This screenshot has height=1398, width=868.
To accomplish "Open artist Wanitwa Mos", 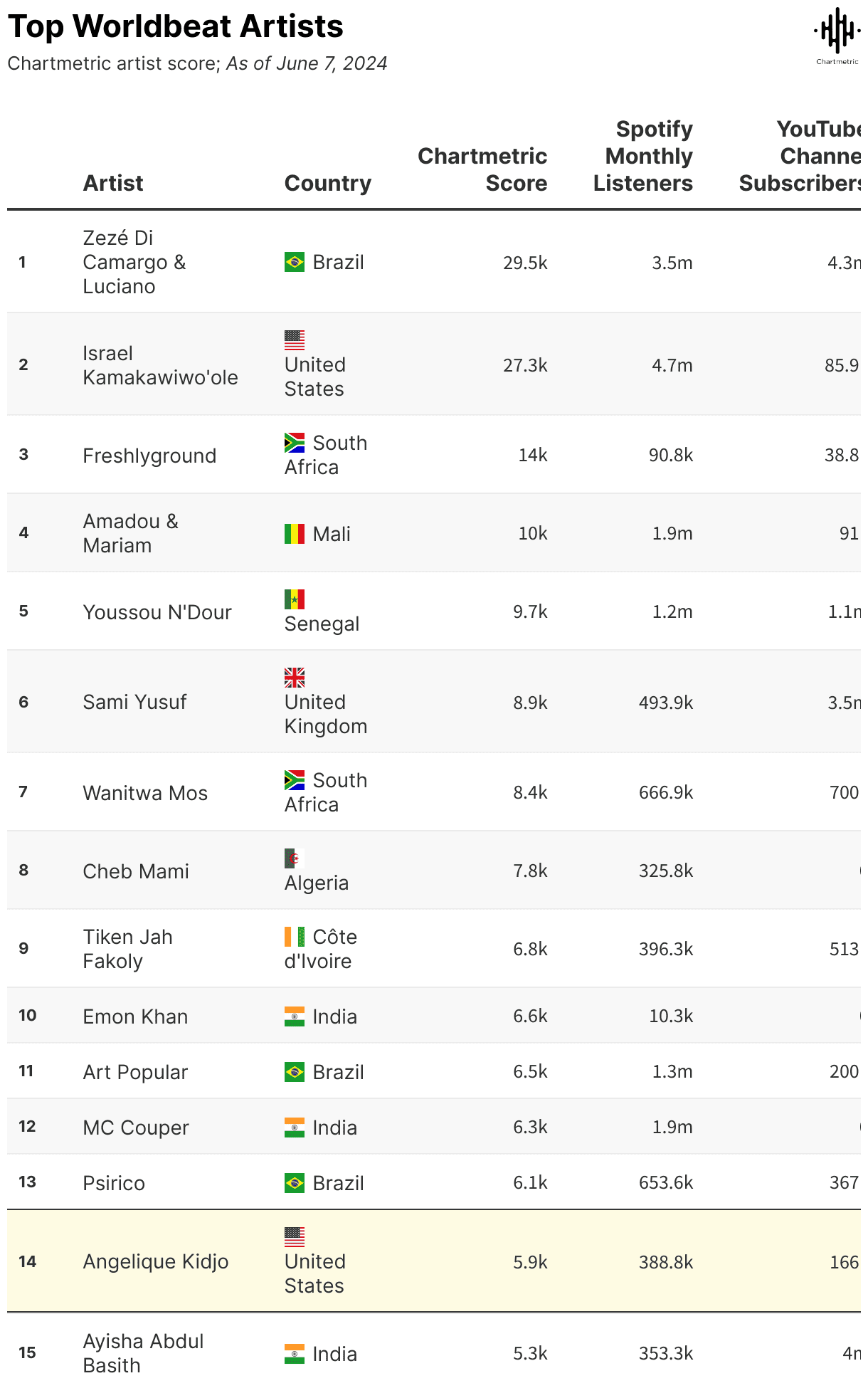I will [x=145, y=793].
